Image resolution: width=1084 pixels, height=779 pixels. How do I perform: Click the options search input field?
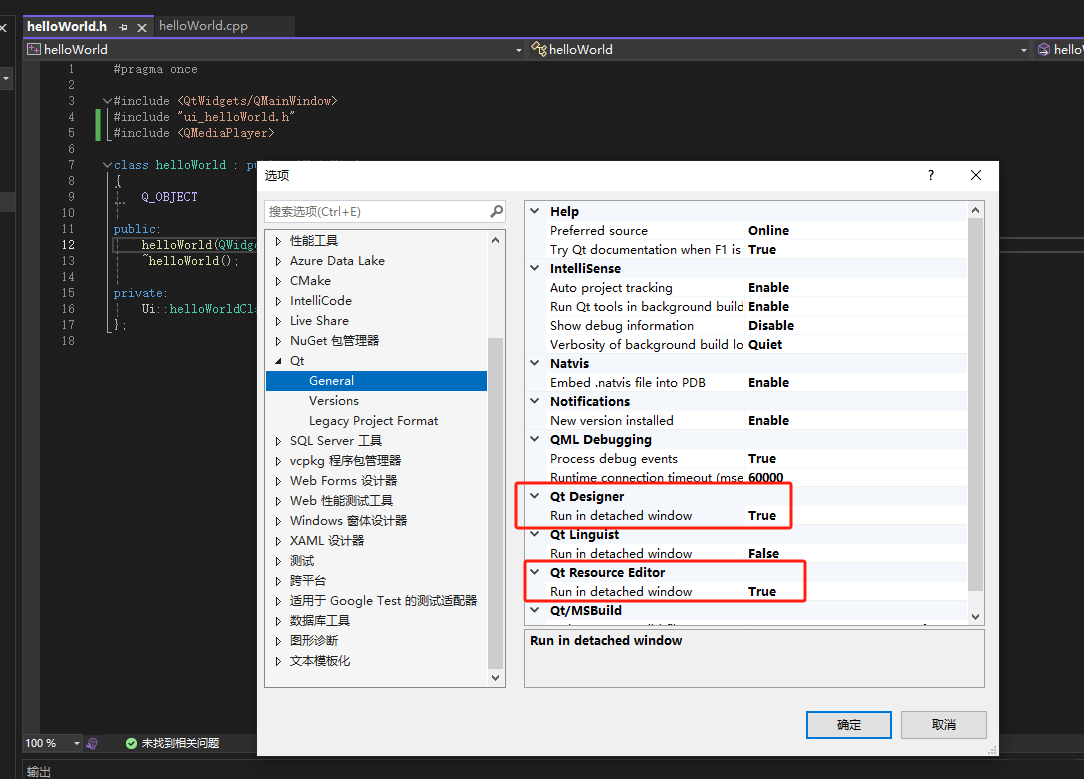pyautogui.click(x=376, y=211)
